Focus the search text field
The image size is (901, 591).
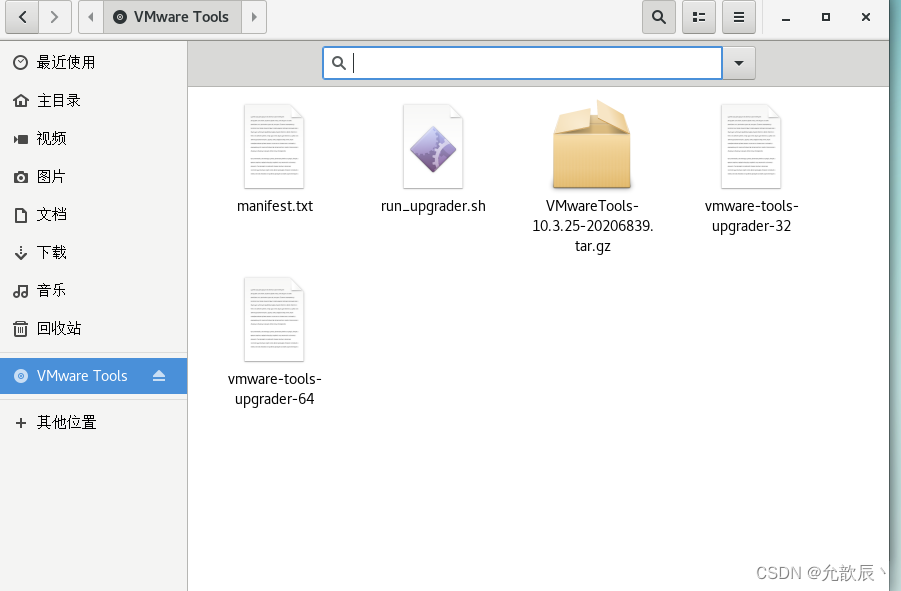[x=522, y=63]
